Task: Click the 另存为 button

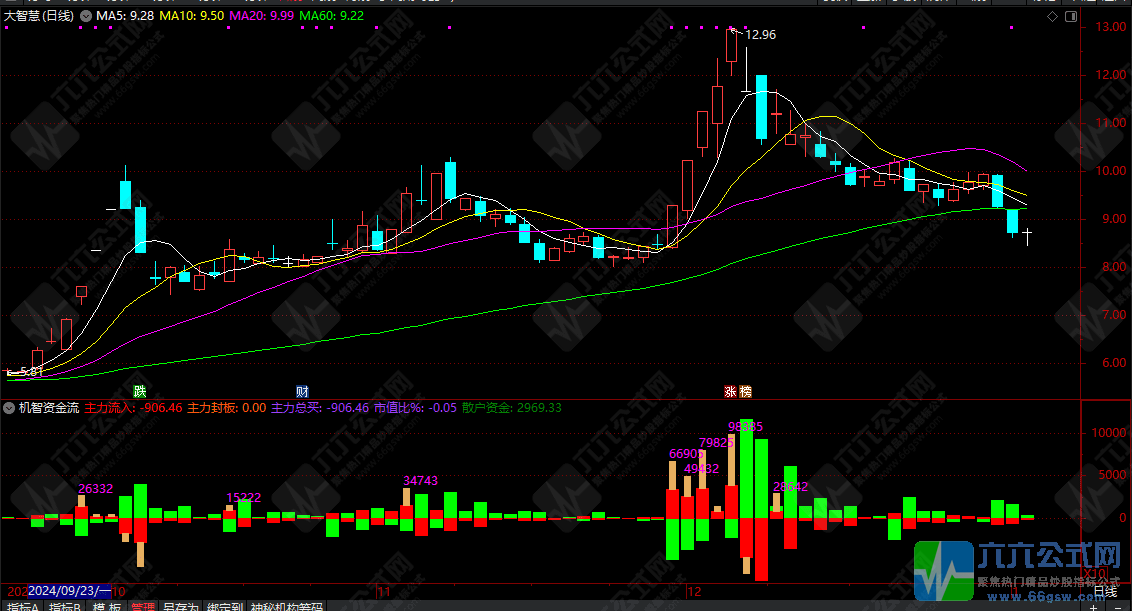Action: click(180, 606)
